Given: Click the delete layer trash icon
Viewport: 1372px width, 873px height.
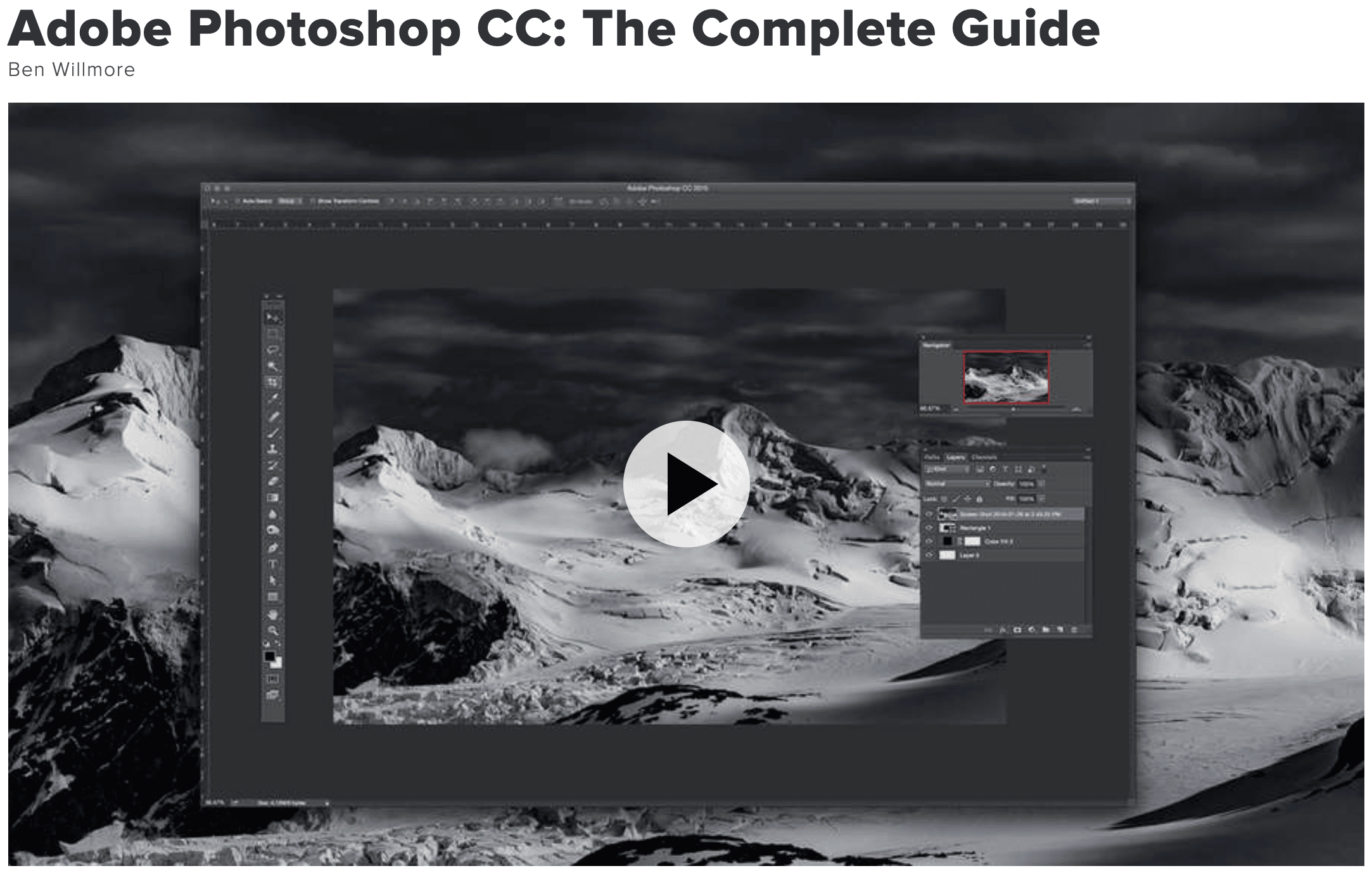Looking at the screenshot, I should click(1074, 630).
